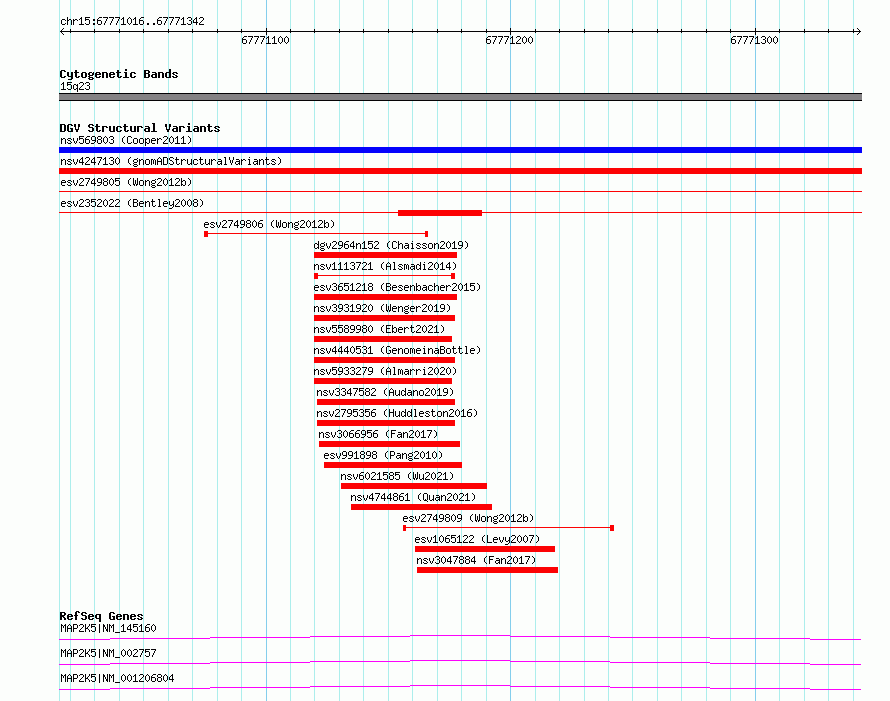This screenshot has width=890, height=701.
Task: Open the upper esv2749805 (Wong2012b) variant label
Action: (126, 182)
